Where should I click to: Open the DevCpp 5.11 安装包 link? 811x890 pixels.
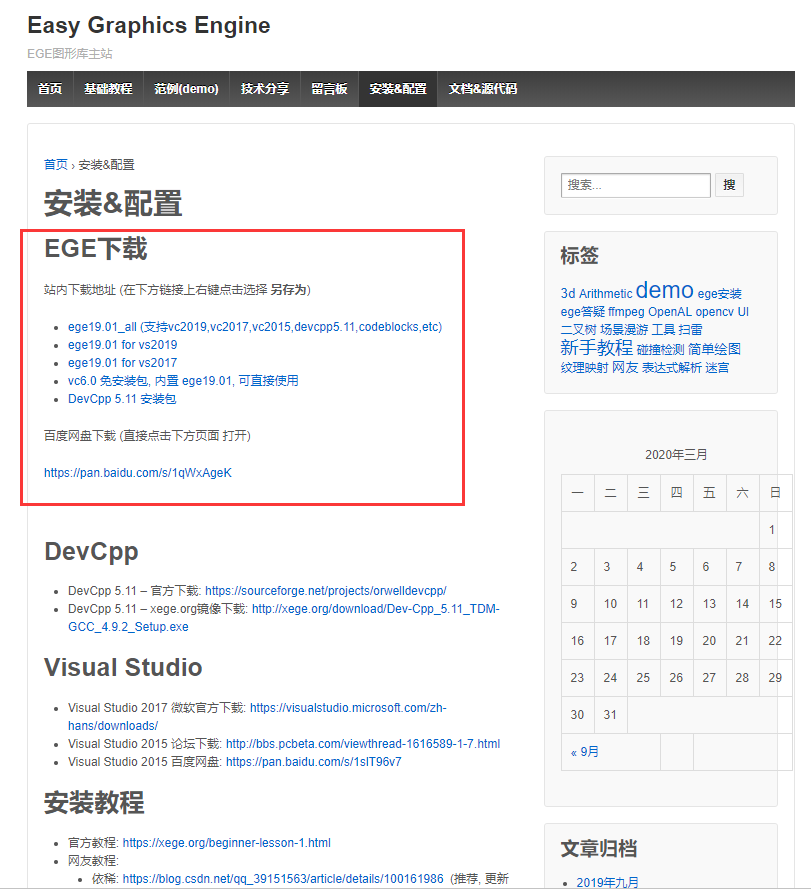[122, 398]
